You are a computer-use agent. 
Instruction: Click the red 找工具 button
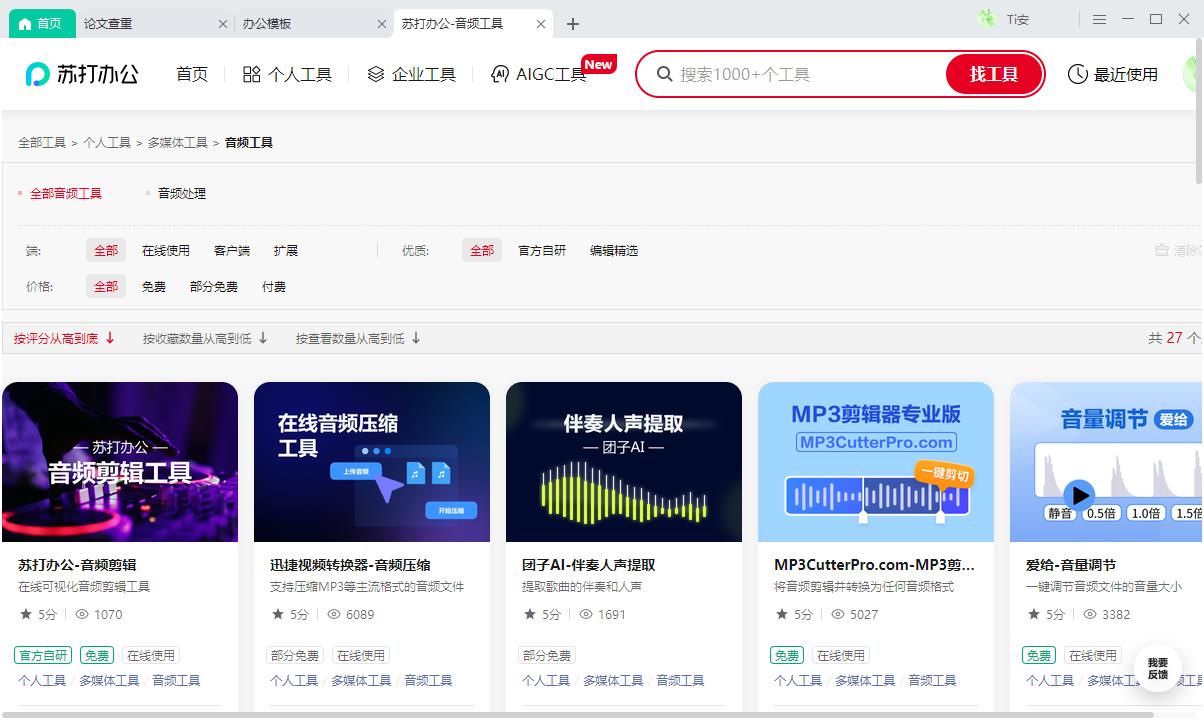(994, 74)
